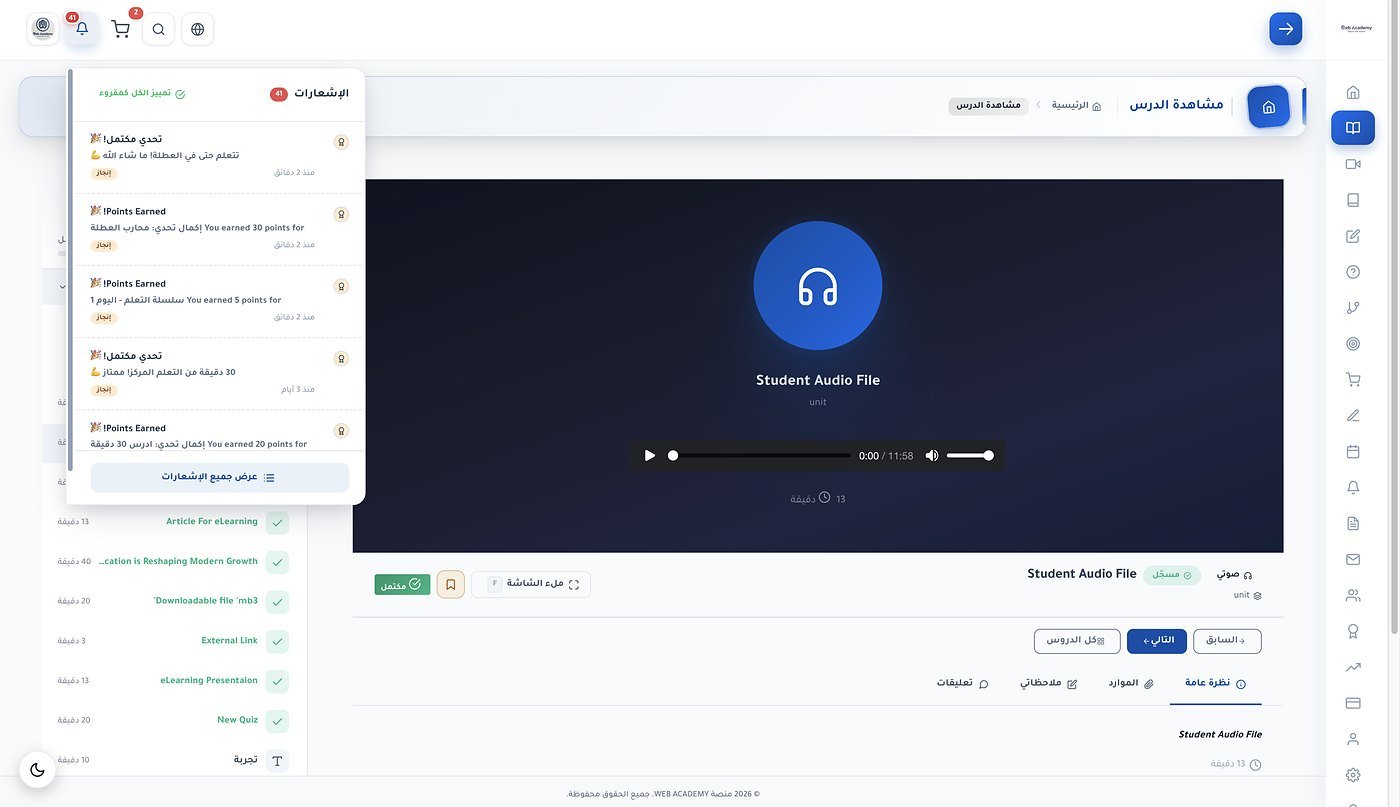Click the blue arrow button at top right
Viewport: 1400px width, 807px height.
click(x=1286, y=29)
